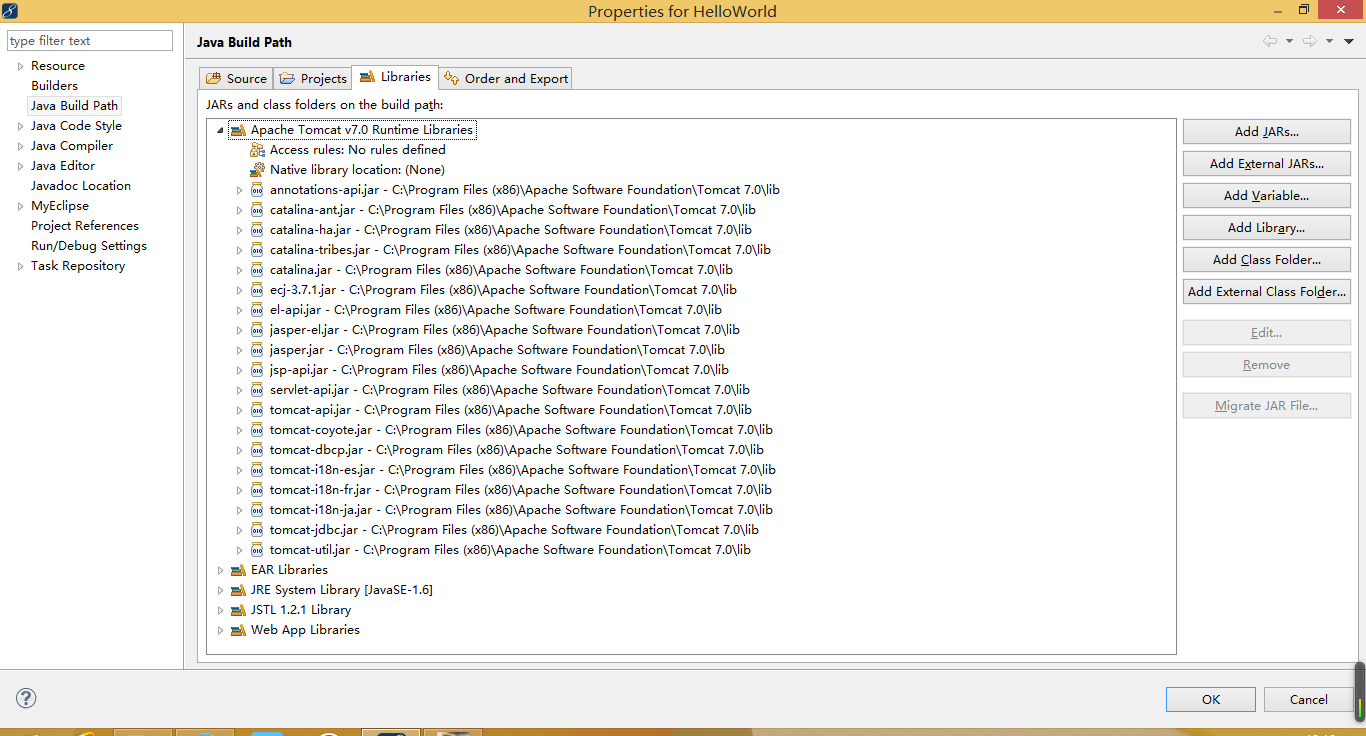Select Run/Debug Settings in the sidebar
This screenshot has width=1366, height=736.
89,246
